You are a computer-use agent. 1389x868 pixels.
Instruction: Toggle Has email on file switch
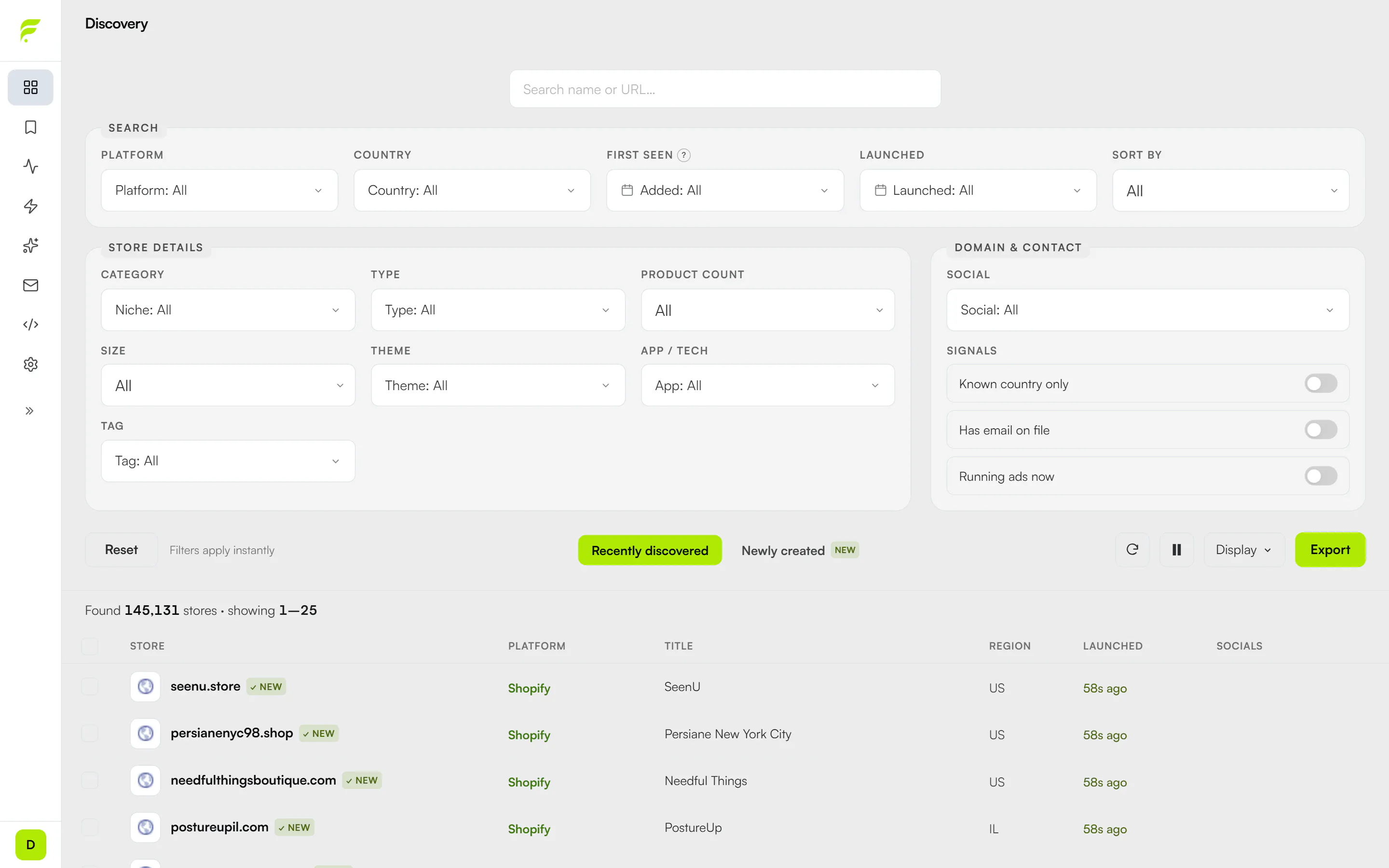[x=1321, y=430]
